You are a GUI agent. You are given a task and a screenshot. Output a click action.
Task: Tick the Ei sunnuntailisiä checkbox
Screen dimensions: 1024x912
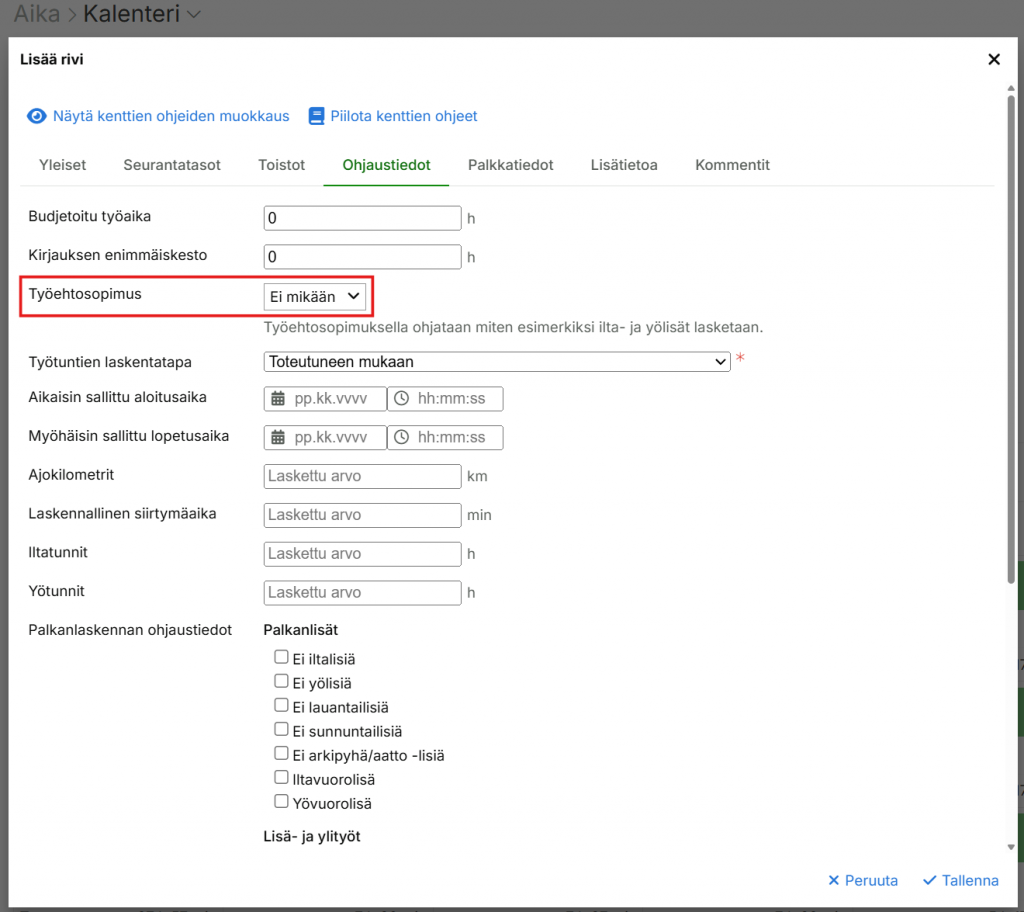[x=281, y=730]
